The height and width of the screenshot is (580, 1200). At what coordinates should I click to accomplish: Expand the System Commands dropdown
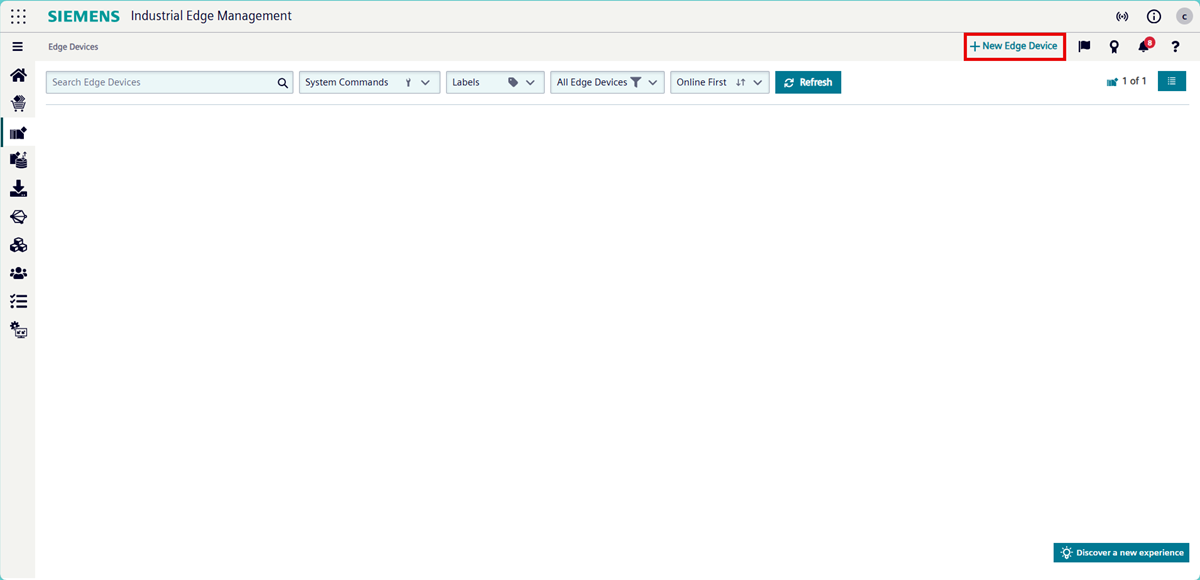(369, 83)
